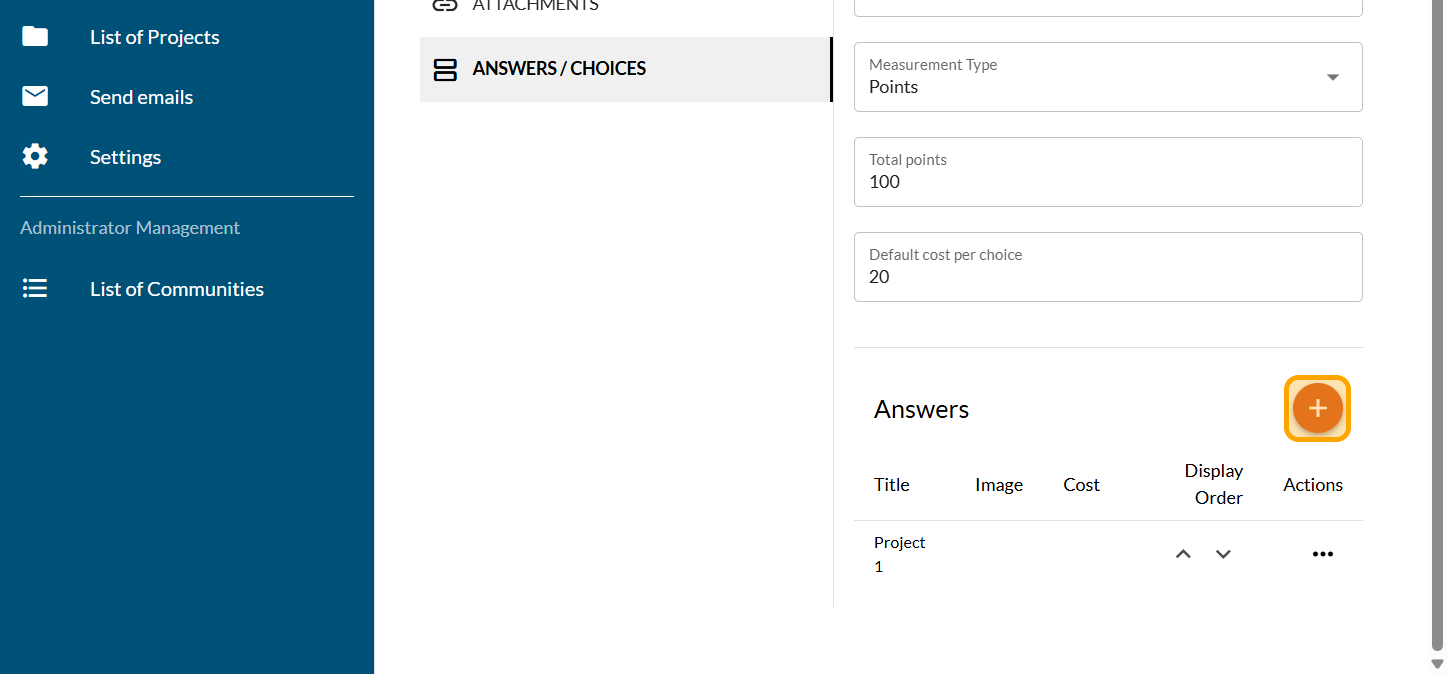The image size is (1447, 674).
Task: Click the Answers / Choices stacked-rows icon
Action: pos(444,69)
